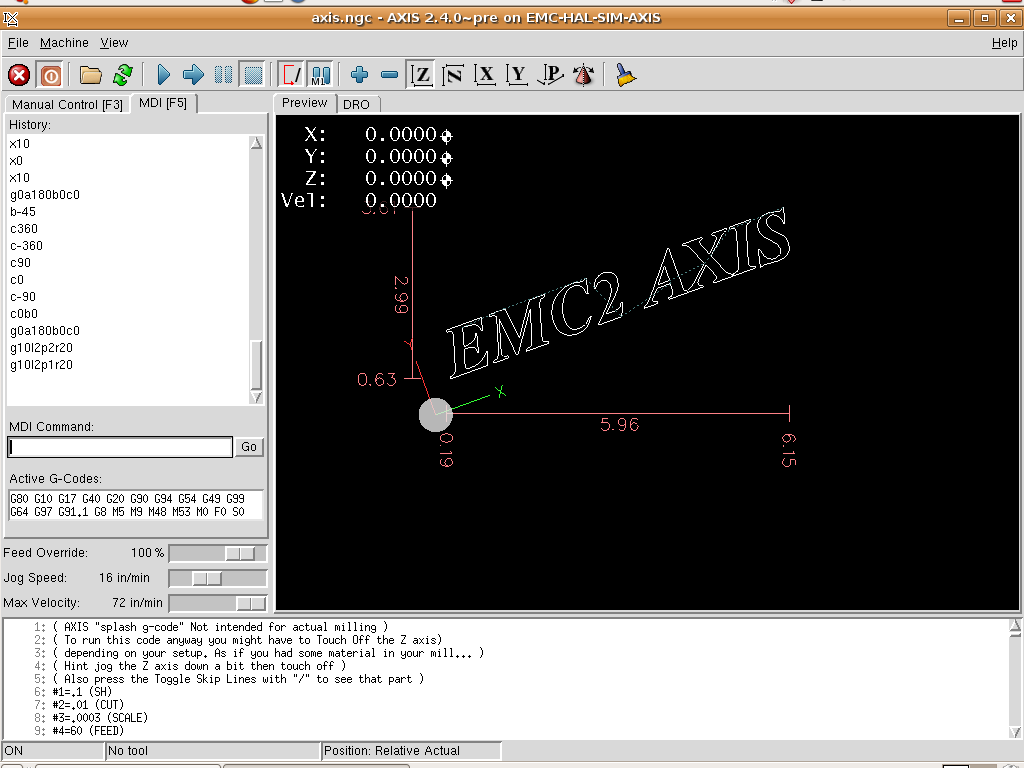Click the No tool status entry
Screen dimensions: 1024x768
tap(213, 751)
